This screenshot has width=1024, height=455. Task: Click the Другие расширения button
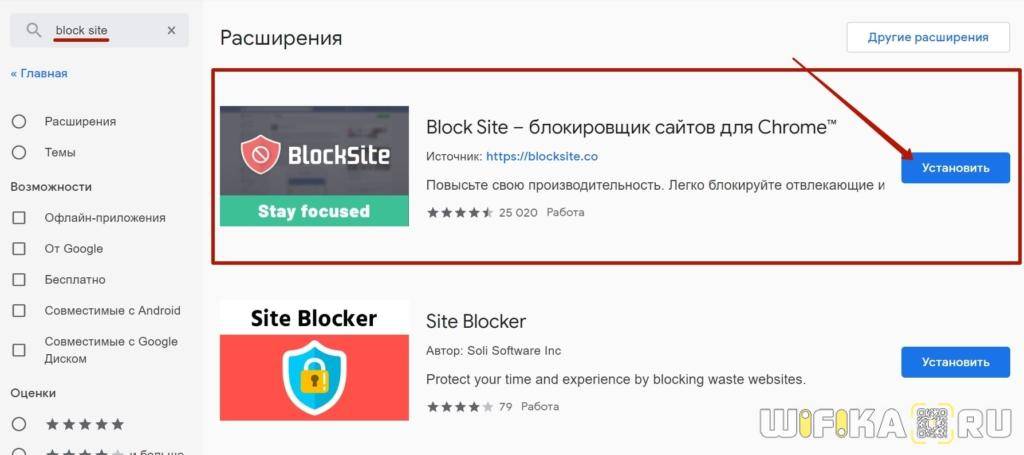click(927, 38)
